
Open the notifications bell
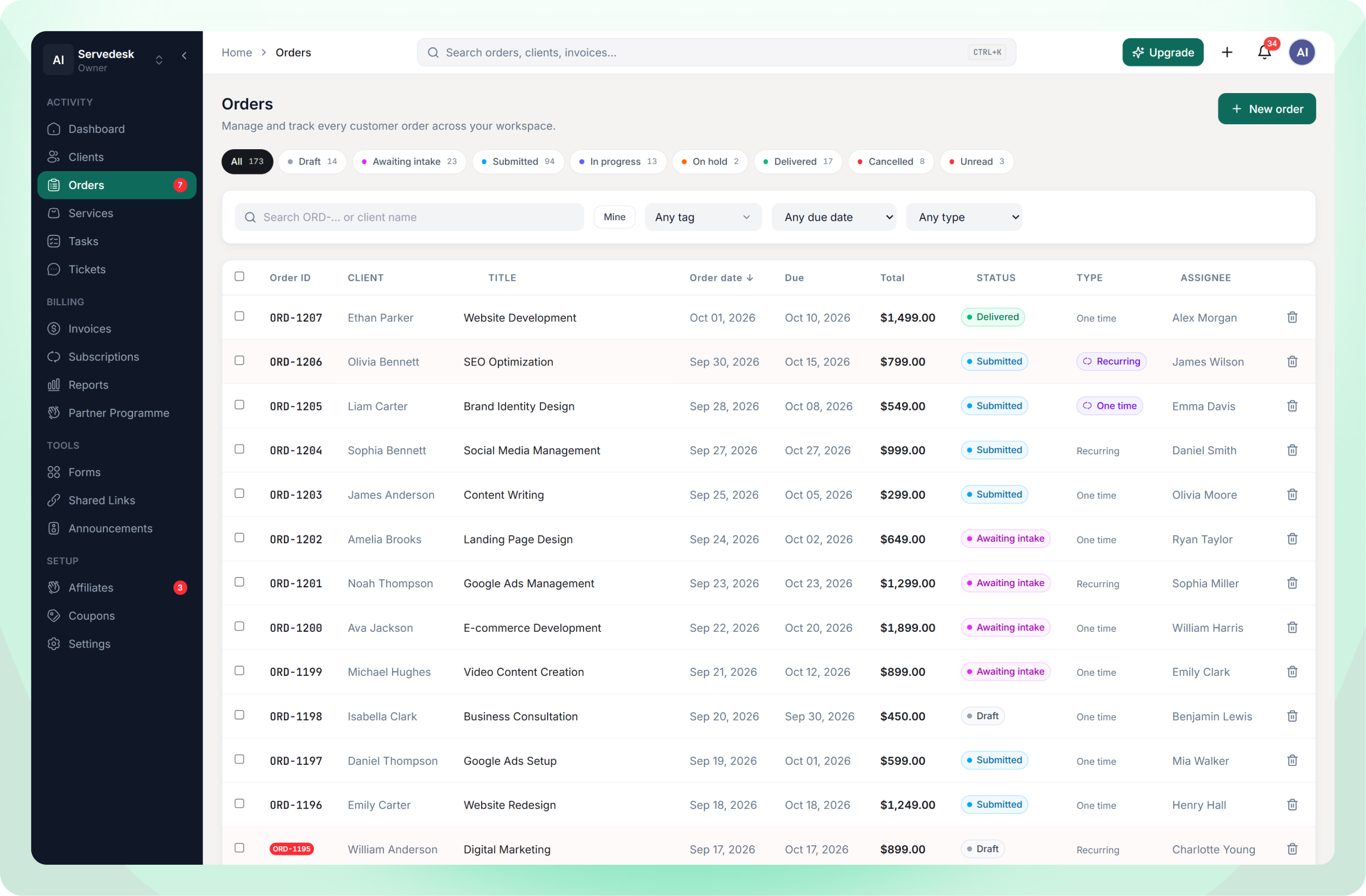point(1265,53)
